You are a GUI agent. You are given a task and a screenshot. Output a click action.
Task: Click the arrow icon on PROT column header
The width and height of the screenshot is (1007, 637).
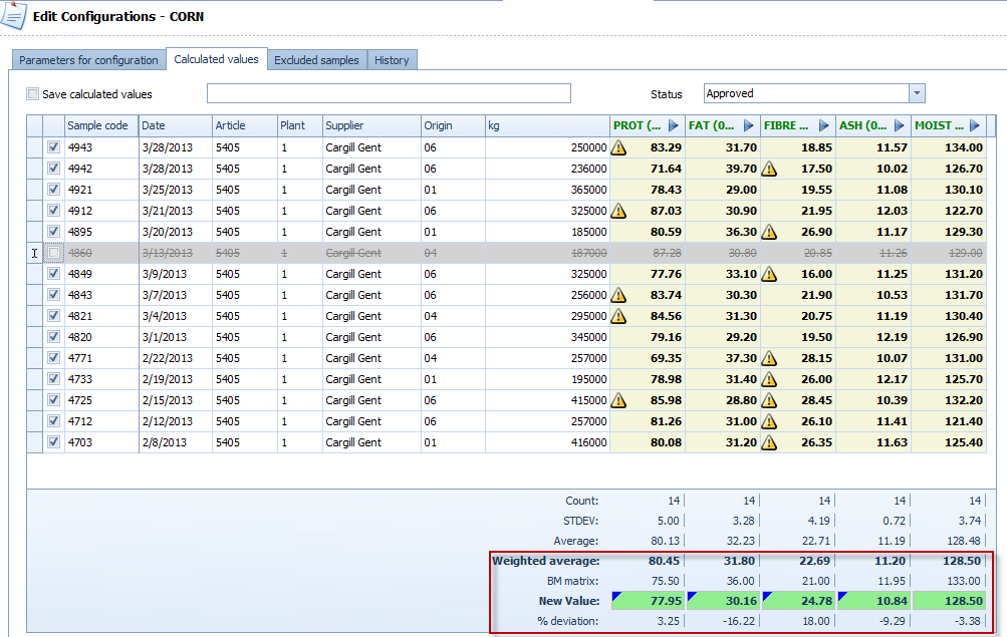[x=673, y=126]
